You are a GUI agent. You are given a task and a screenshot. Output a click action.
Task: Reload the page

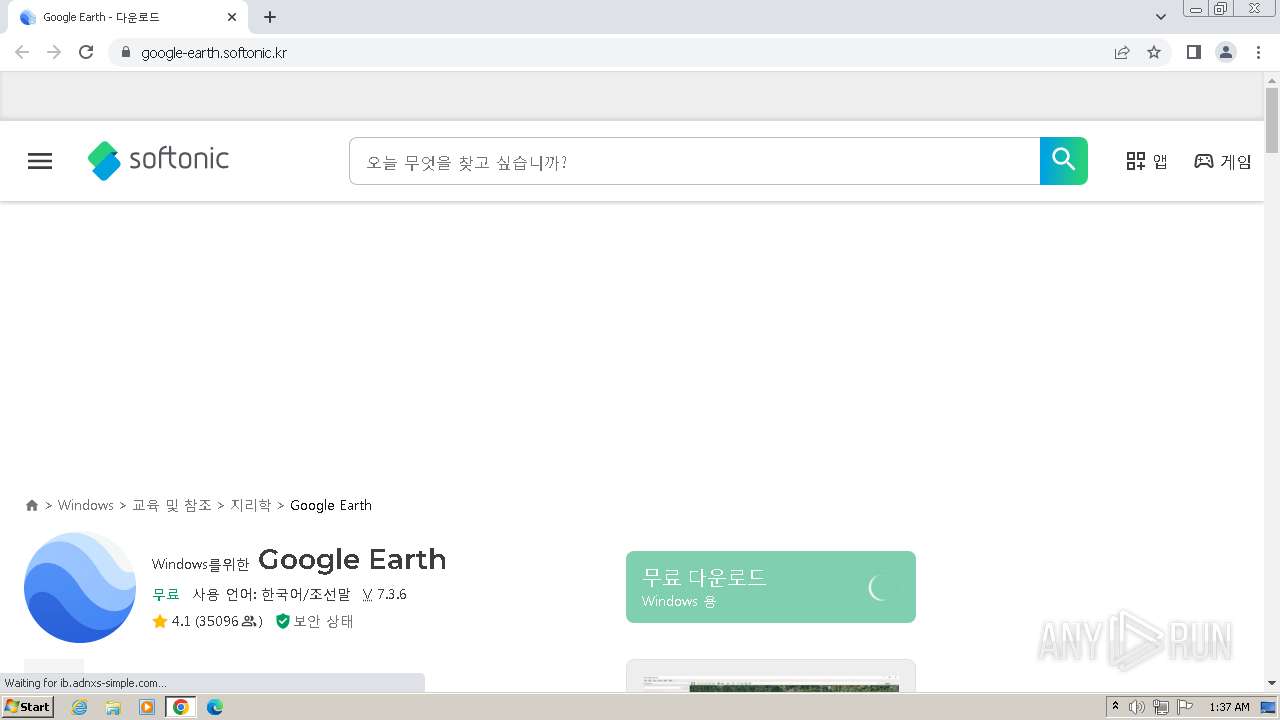click(86, 52)
